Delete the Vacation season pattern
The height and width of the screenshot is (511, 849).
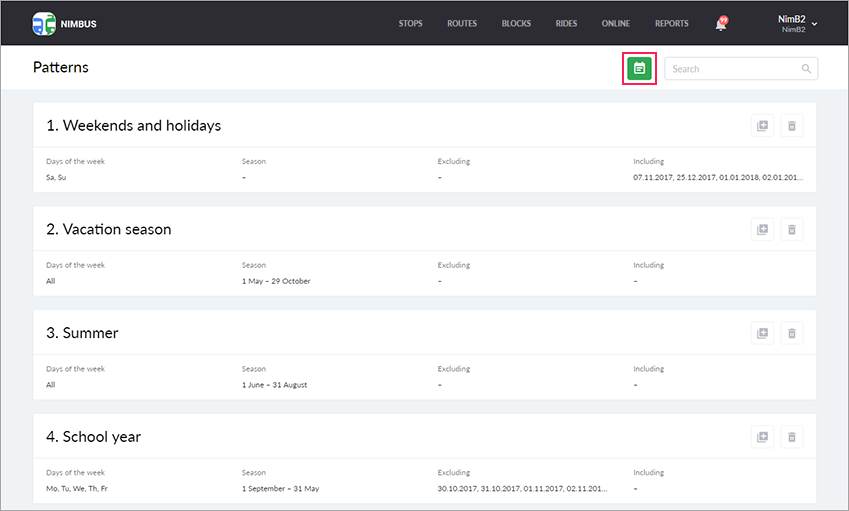(792, 230)
